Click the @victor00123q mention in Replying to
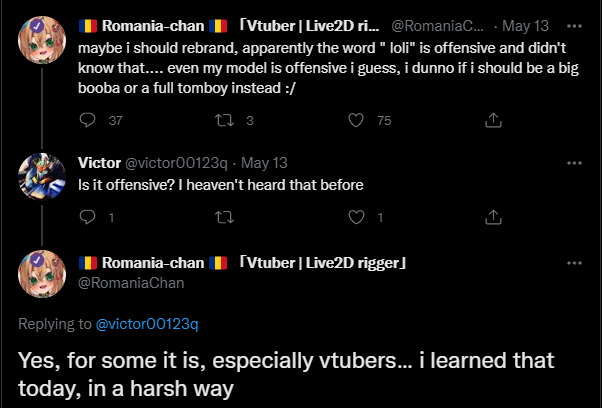Viewport: 602px width, 408px height. tap(147, 323)
